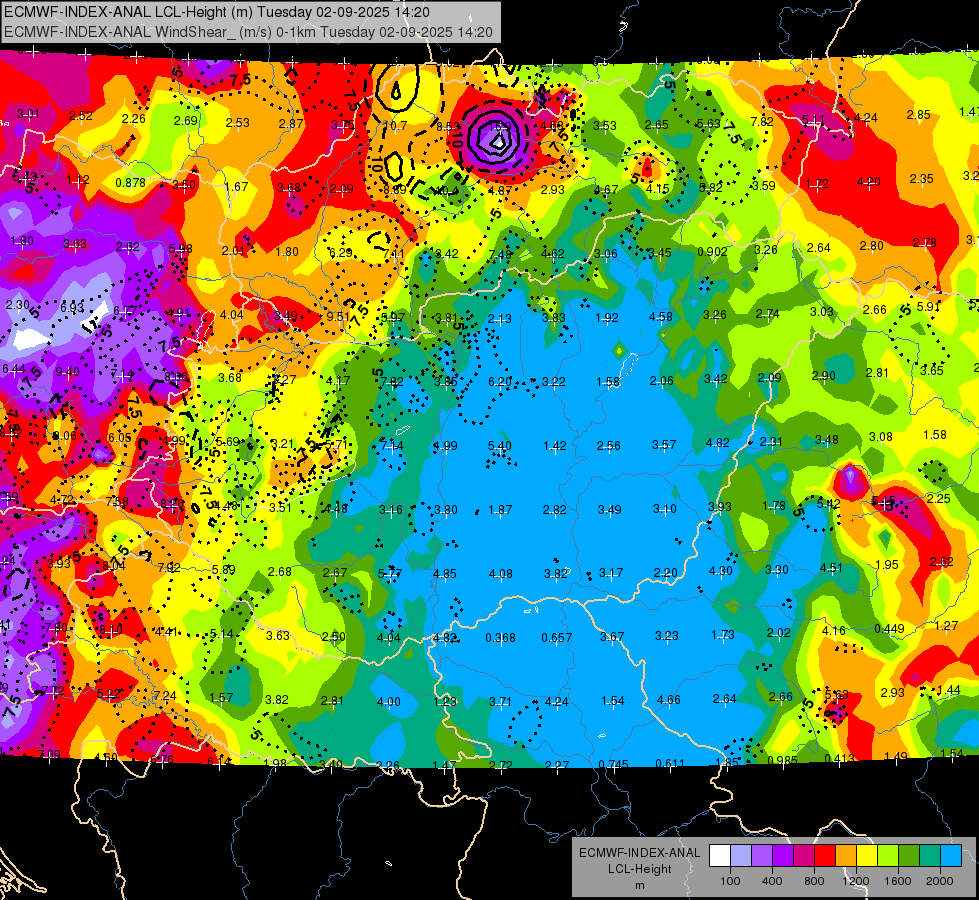Click the wind shear value 1.27

point(947,625)
